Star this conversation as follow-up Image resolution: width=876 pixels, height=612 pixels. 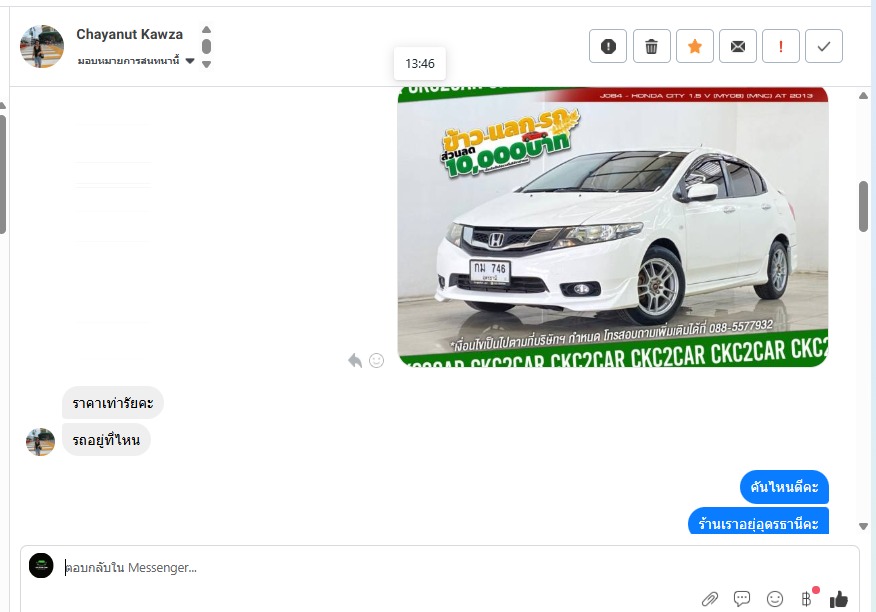click(x=694, y=46)
